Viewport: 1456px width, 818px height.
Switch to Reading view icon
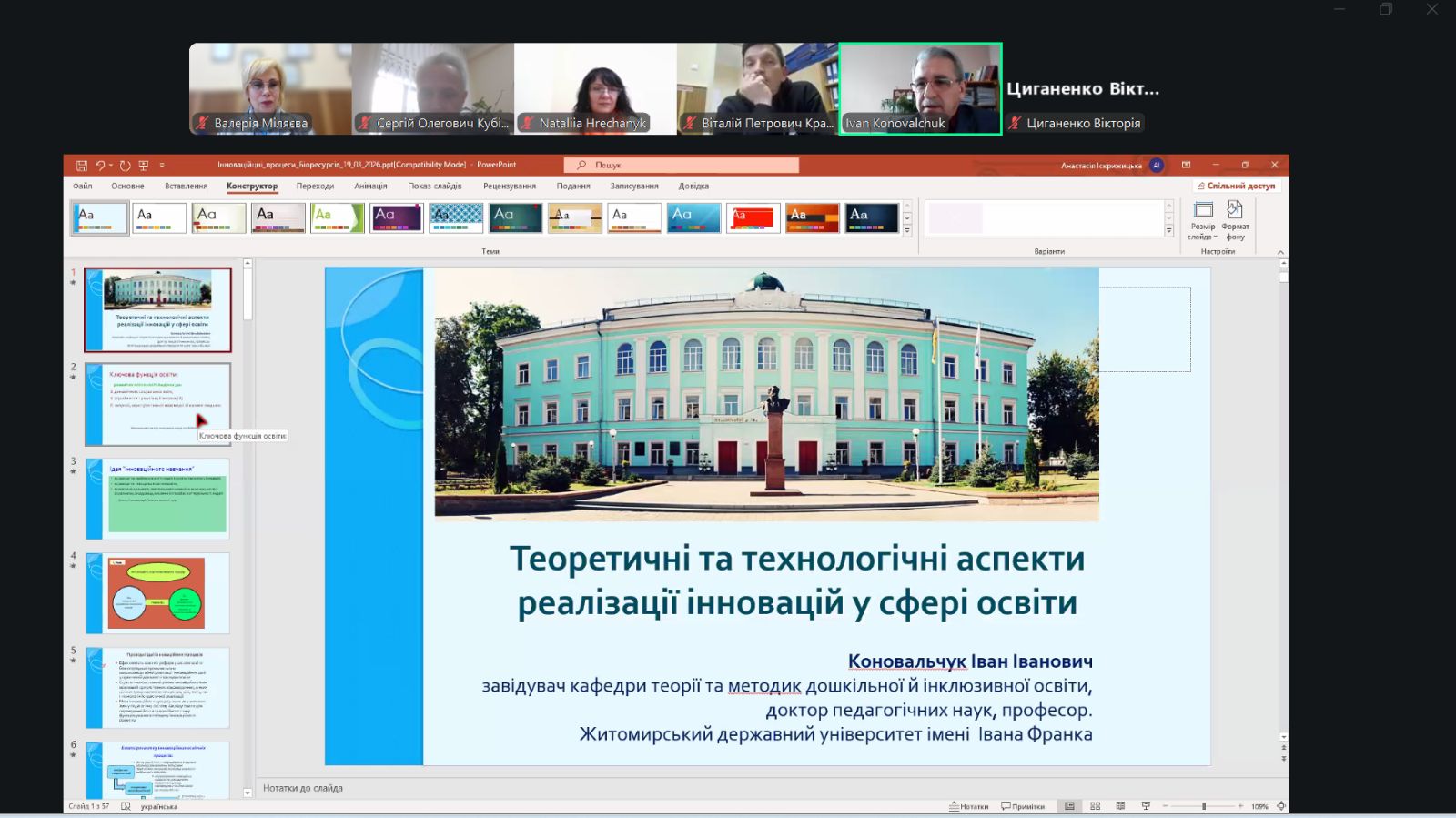click(1120, 806)
